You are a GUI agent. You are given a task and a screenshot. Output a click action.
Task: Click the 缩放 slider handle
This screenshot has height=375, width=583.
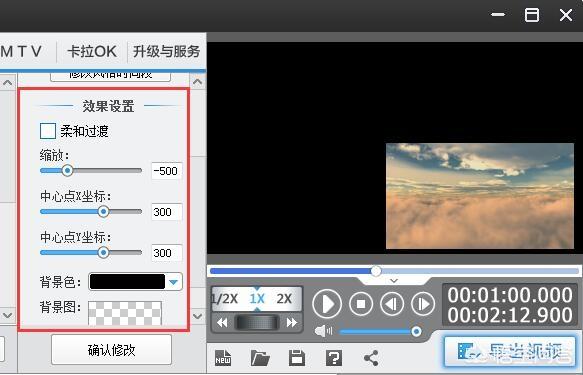(67, 171)
